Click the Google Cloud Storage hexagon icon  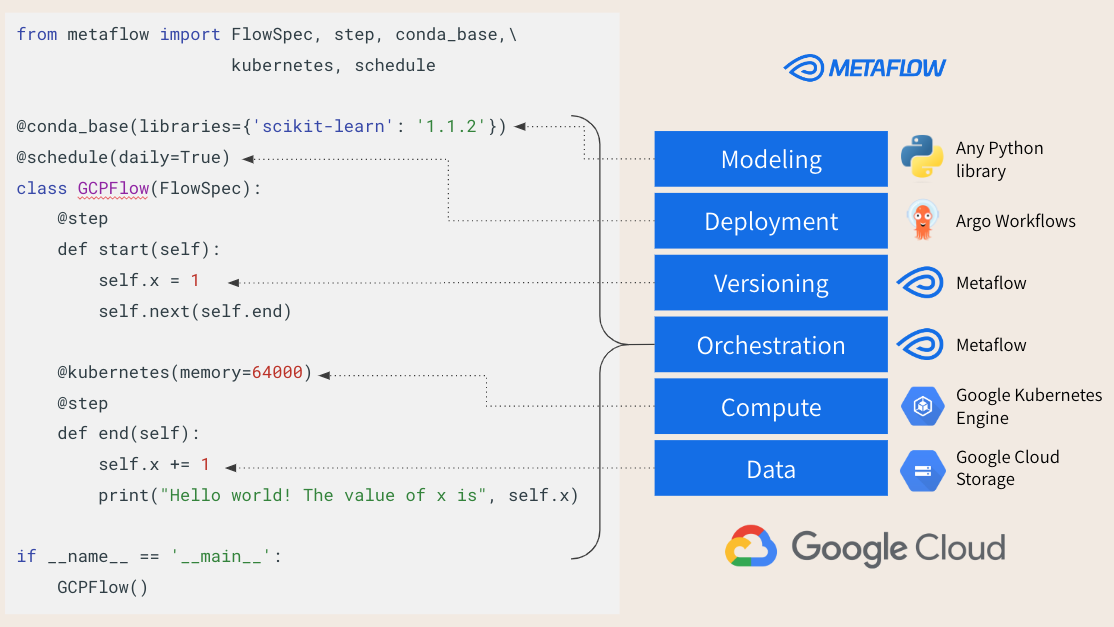pos(922,469)
